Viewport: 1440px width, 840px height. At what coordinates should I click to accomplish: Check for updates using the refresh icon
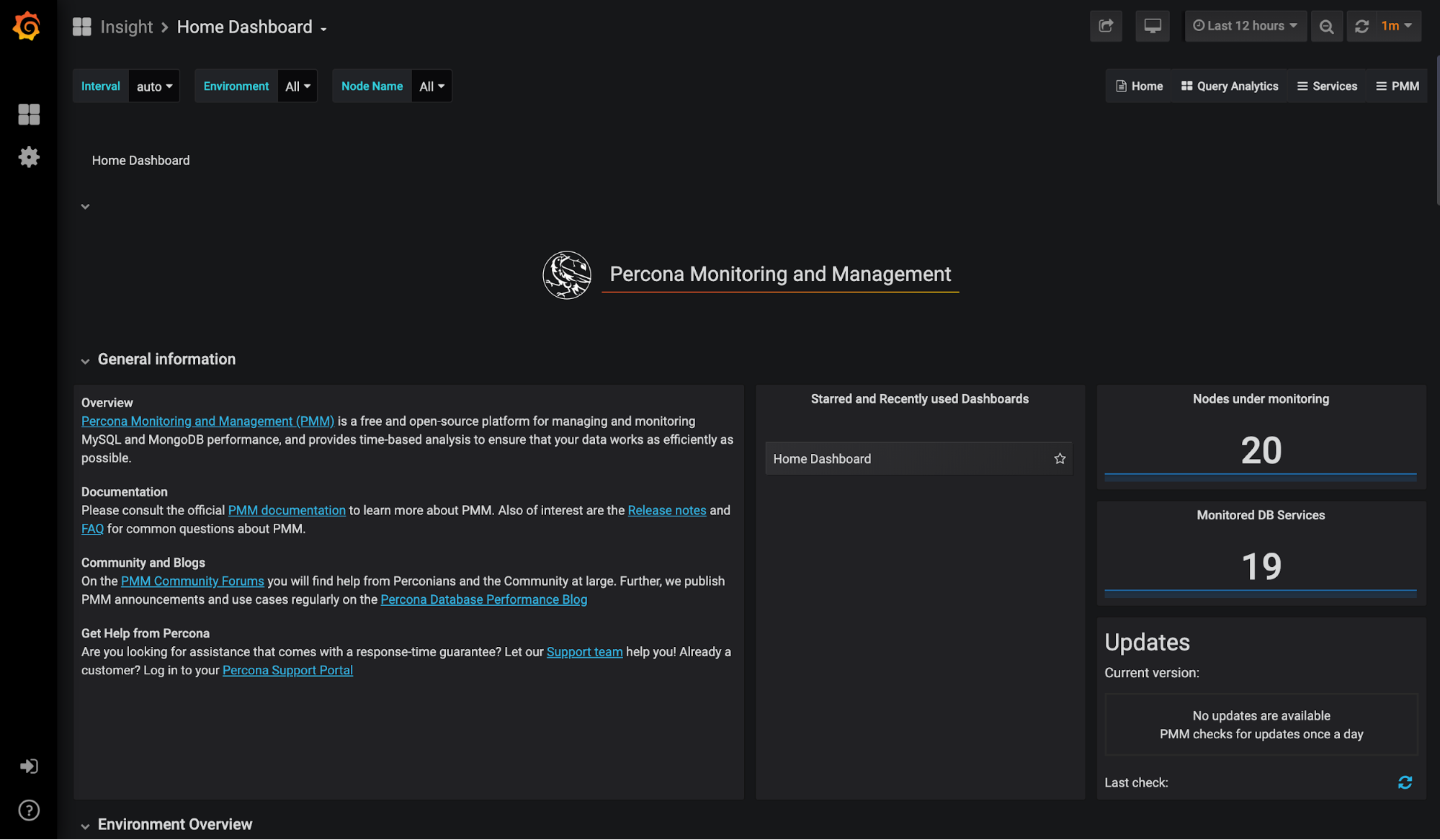coord(1405,782)
